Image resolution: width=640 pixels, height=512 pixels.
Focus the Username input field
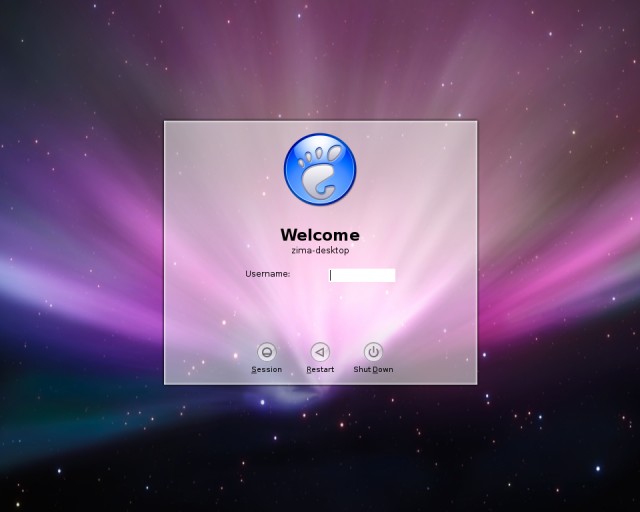(362, 275)
